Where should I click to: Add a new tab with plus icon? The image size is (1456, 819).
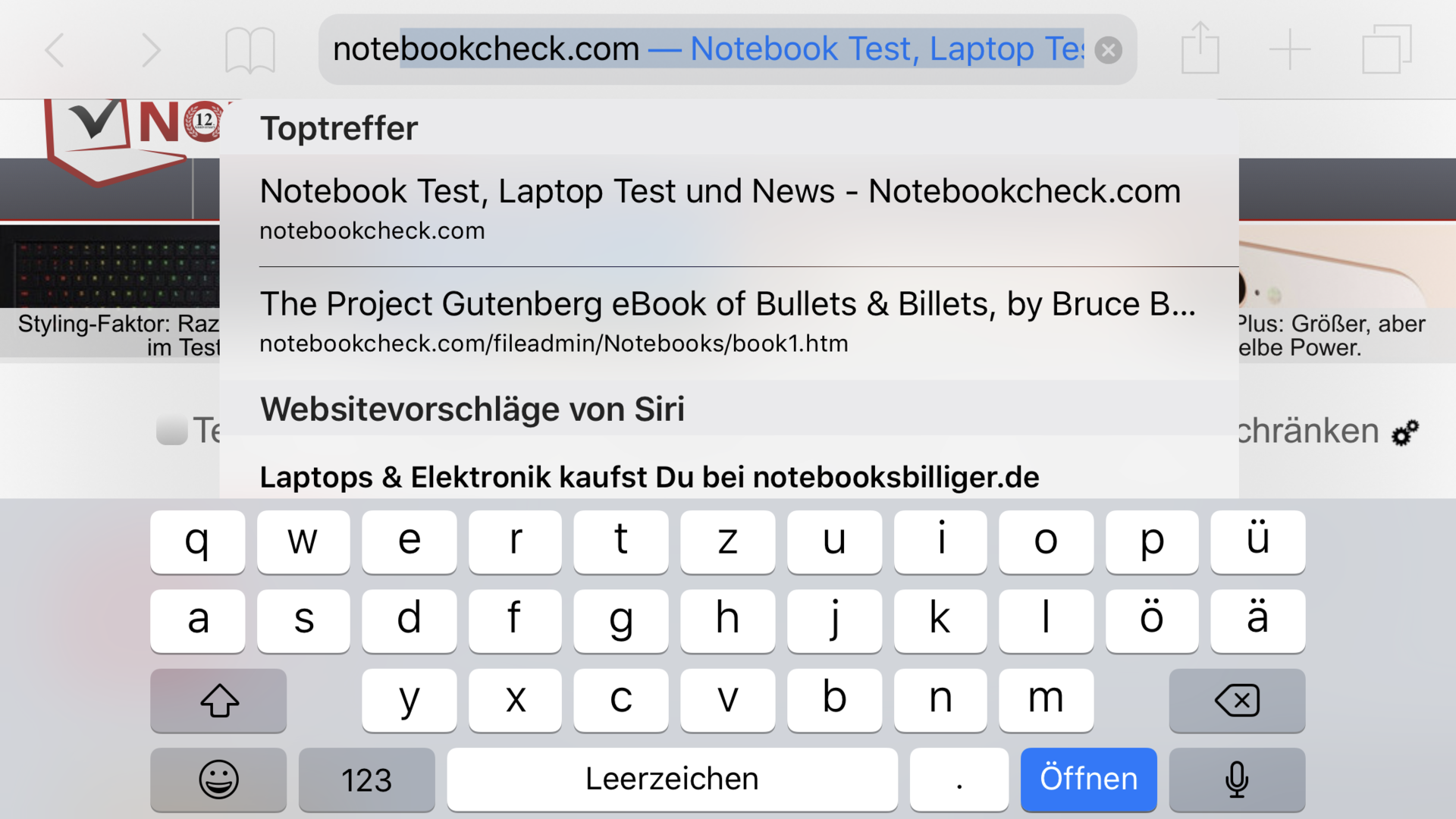[x=1290, y=50]
